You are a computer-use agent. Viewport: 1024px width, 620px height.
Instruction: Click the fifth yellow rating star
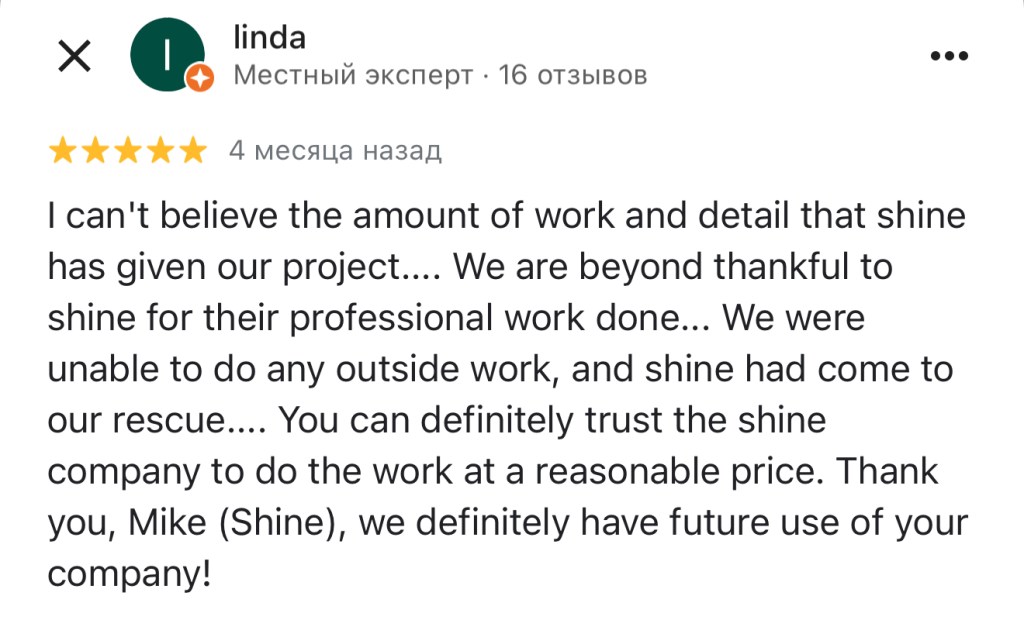191,151
